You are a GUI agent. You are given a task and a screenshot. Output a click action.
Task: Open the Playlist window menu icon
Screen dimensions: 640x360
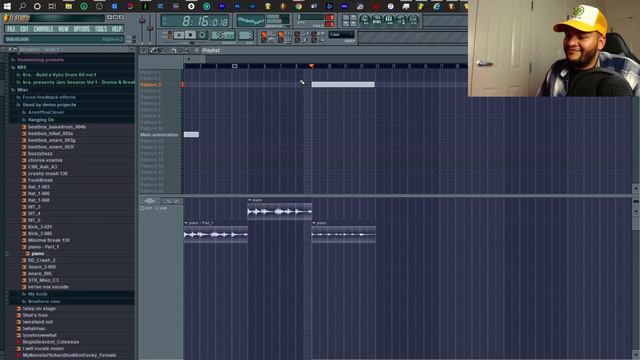point(143,50)
